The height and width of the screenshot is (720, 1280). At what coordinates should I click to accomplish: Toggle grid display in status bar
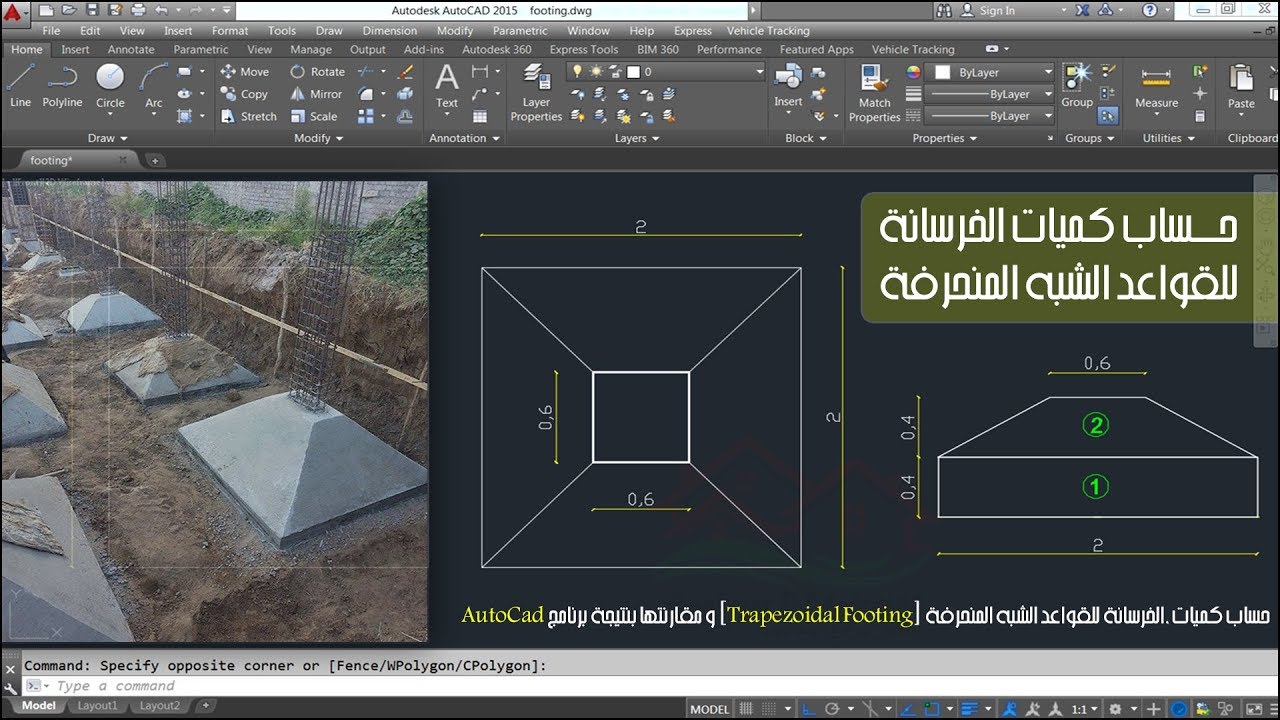746,709
